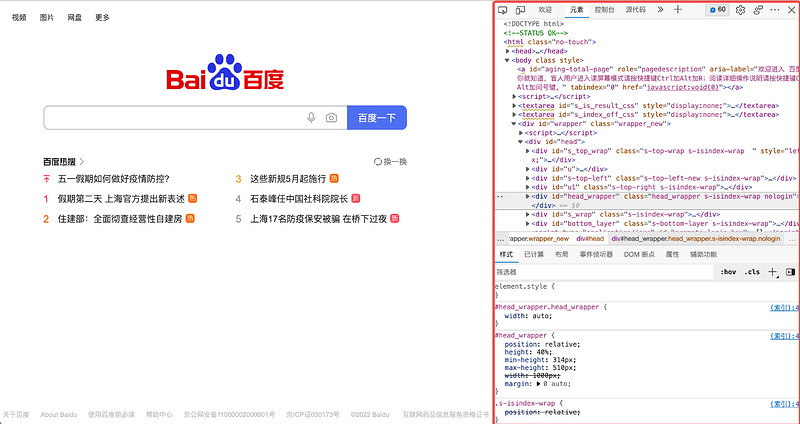Open the 源代码 tab
800x424 pixels.
tap(636, 10)
